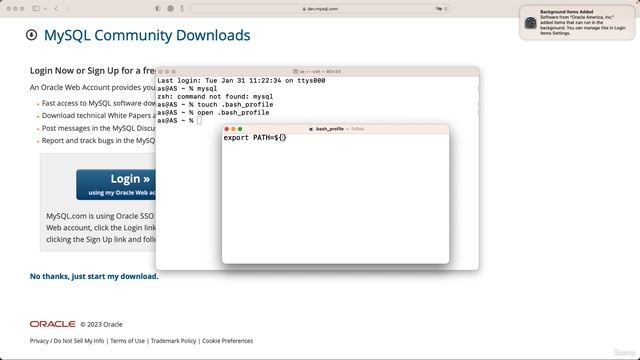
Task: Toggle the Safari sidebar icon
Action: [x=36, y=9]
